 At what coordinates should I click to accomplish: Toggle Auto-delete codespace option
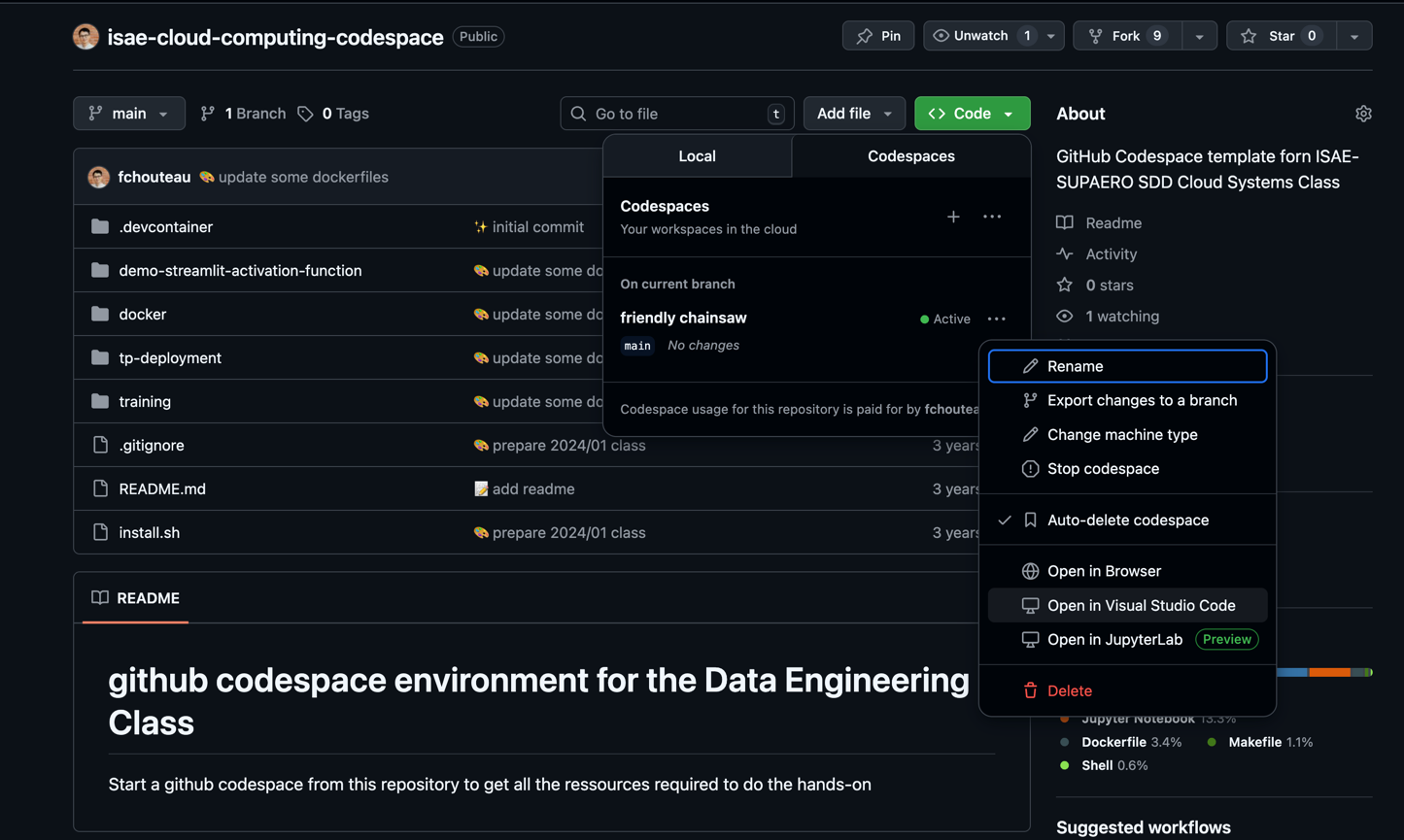point(1127,520)
